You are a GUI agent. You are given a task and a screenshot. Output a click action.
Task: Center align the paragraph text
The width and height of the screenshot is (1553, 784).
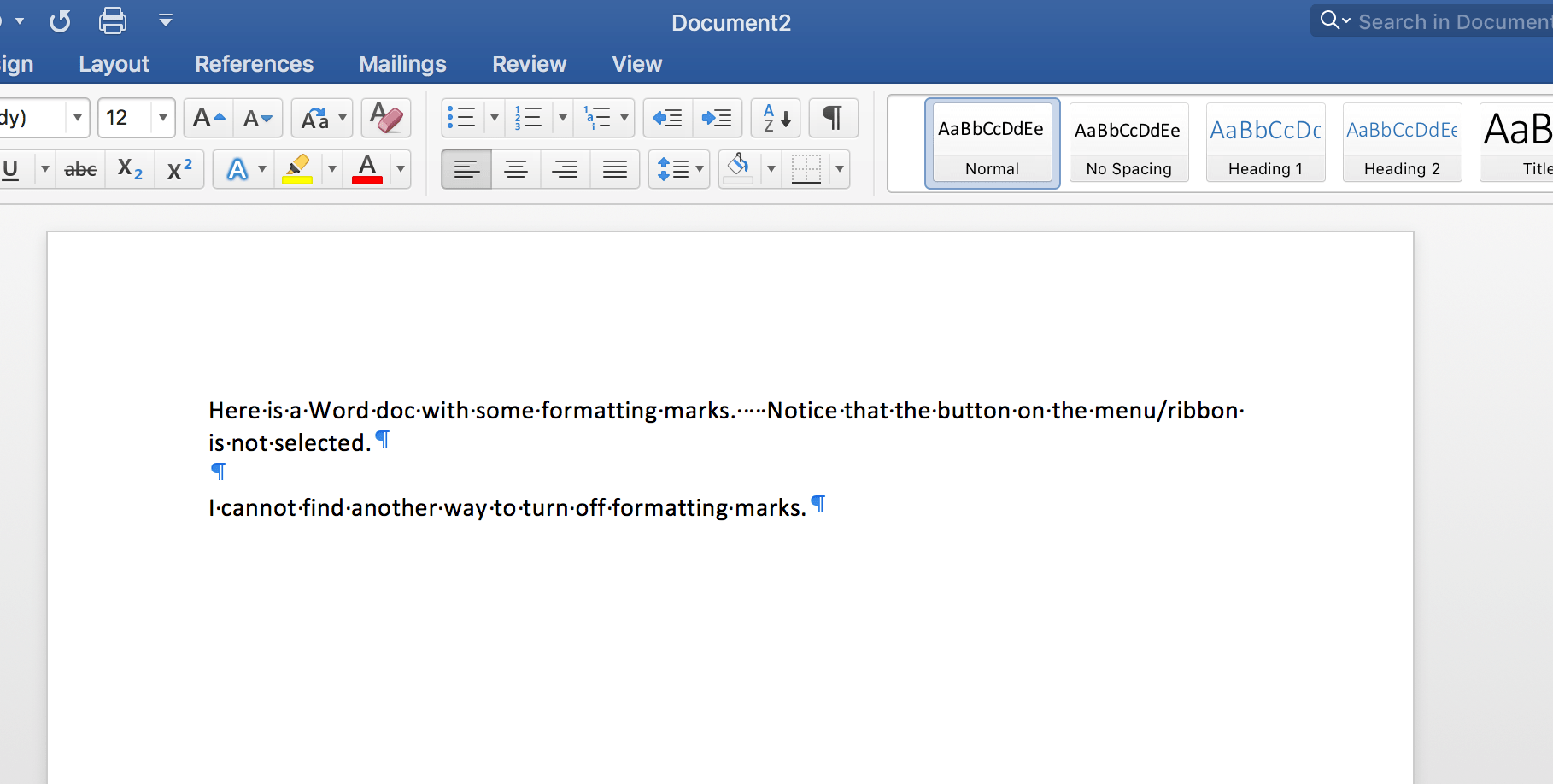point(515,169)
